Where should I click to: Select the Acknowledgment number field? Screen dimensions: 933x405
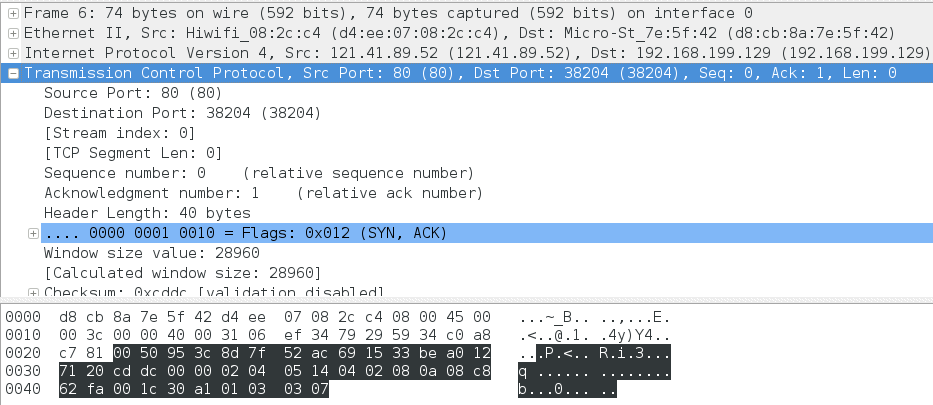coord(263,193)
